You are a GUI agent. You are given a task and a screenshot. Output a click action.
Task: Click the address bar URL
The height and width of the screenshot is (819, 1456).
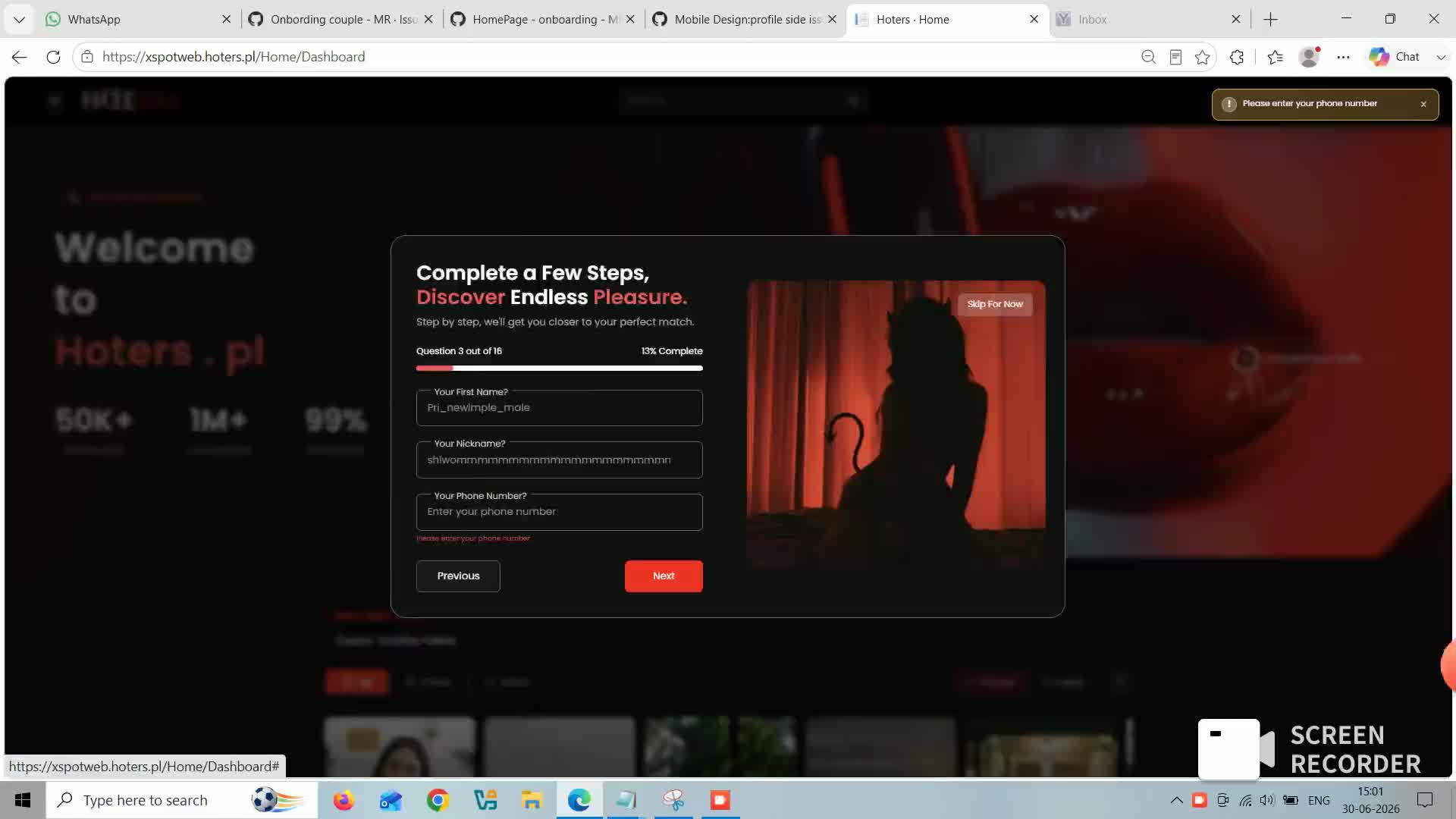coord(234,57)
